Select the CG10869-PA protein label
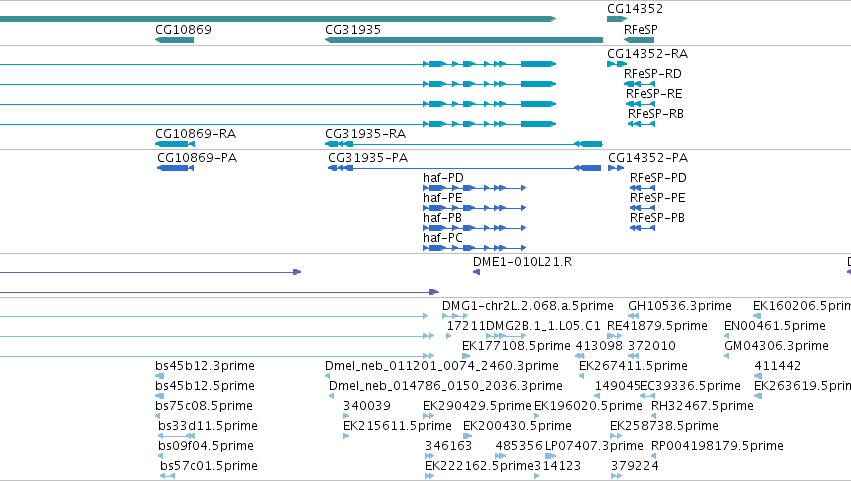The height and width of the screenshot is (481, 851). pyautogui.click(x=197, y=158)
